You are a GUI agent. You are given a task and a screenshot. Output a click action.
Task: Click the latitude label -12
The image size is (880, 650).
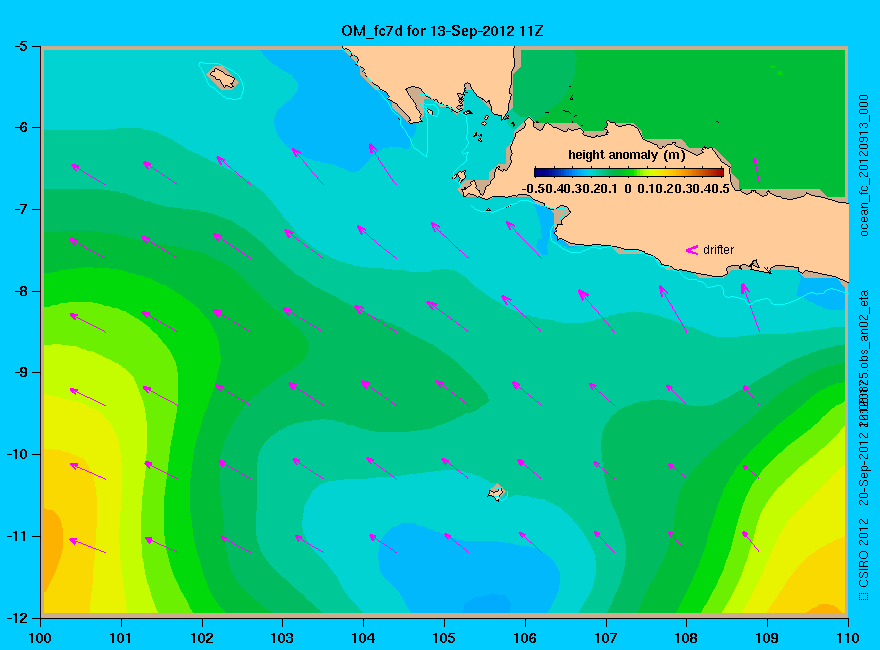pyautogui.click(x=17, y=618)
